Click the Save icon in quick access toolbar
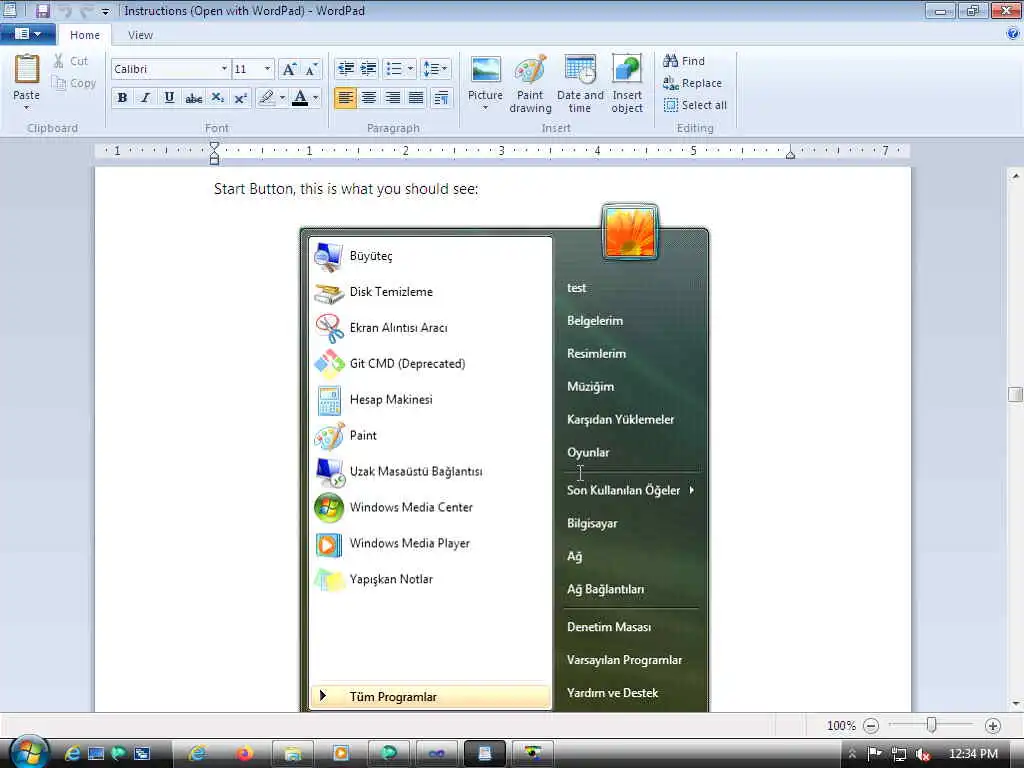 tap(42, 10)
